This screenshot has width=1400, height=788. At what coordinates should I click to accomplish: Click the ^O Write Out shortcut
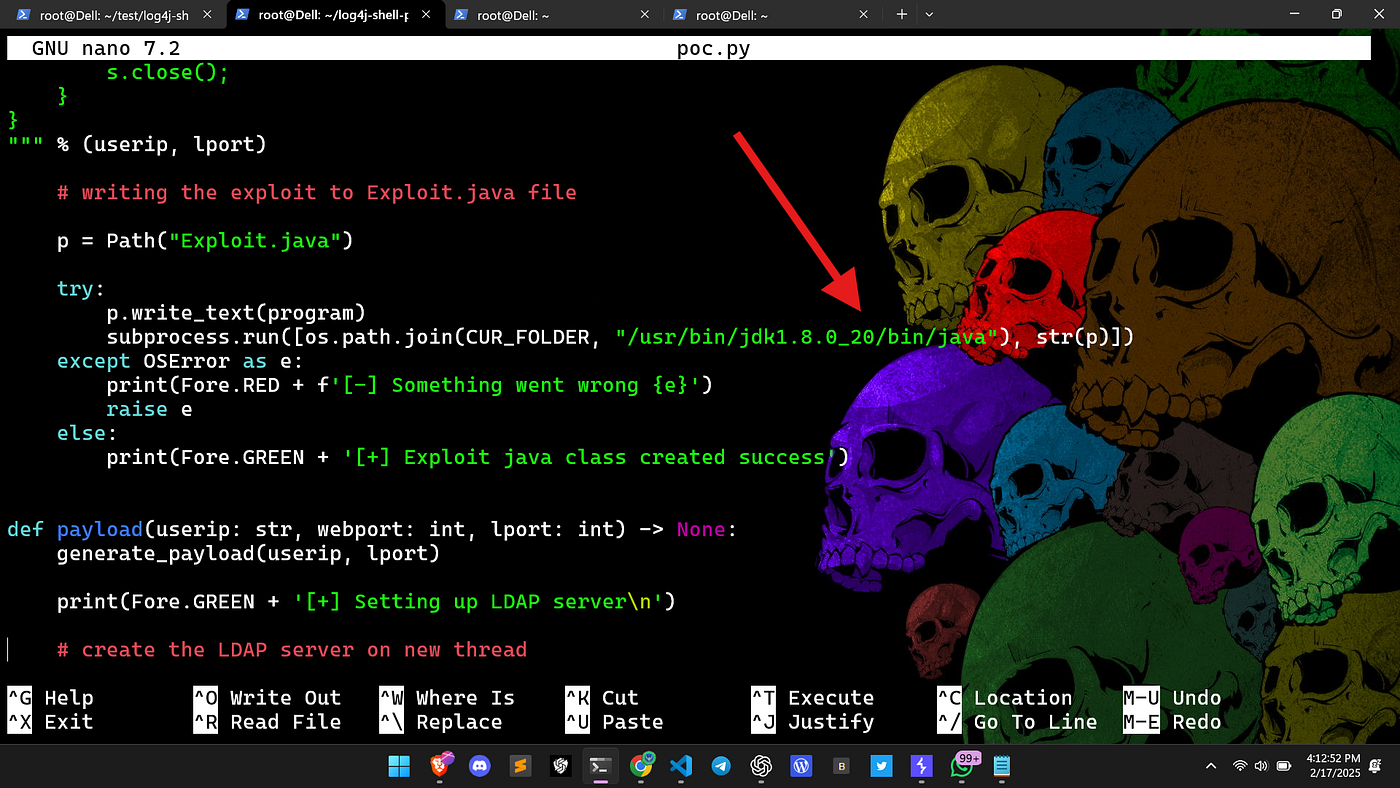(267, 698)
